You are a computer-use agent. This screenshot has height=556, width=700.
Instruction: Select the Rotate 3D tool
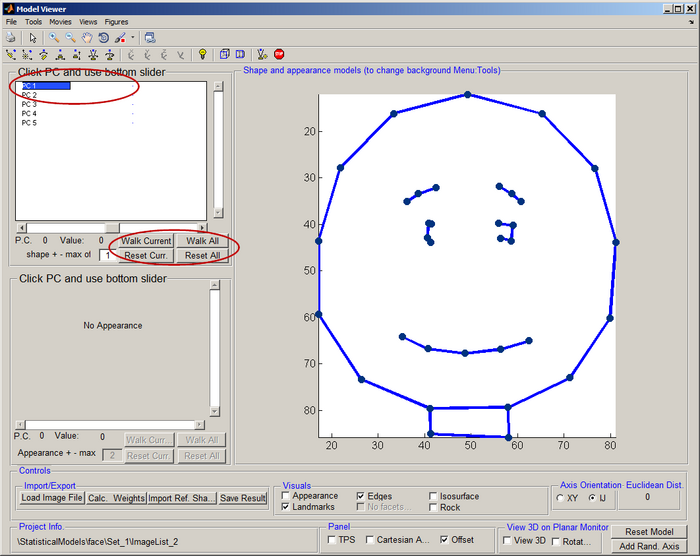(x=103, y=37)
